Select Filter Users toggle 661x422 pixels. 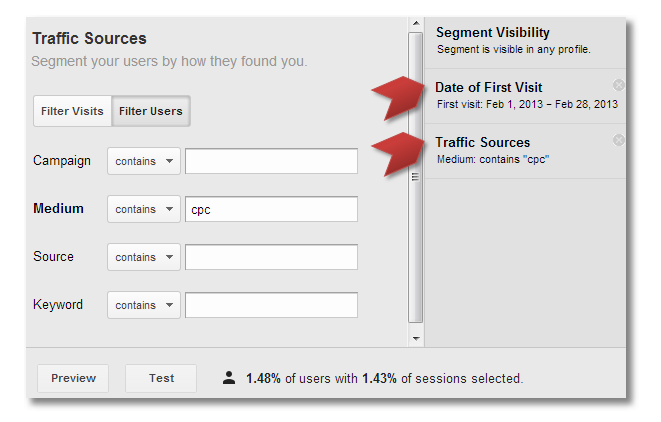click(x=151, y=111)
